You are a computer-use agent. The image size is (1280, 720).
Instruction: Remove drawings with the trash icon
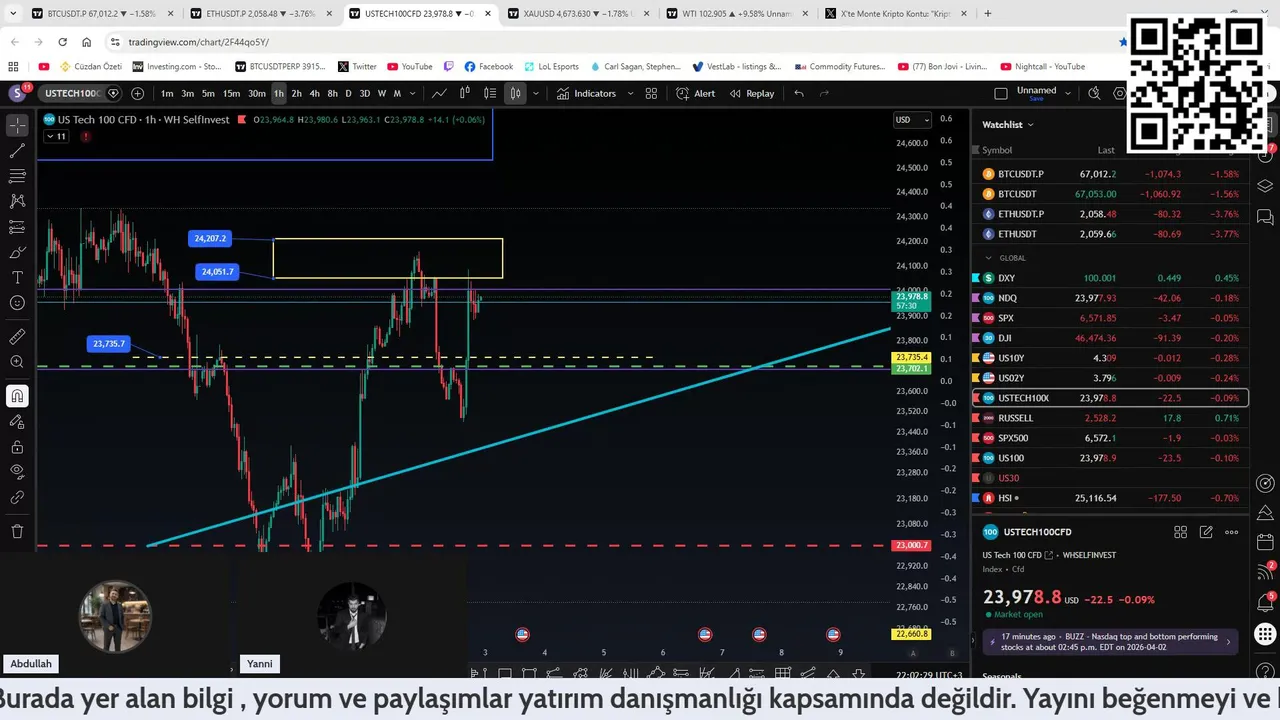(17, 531)
